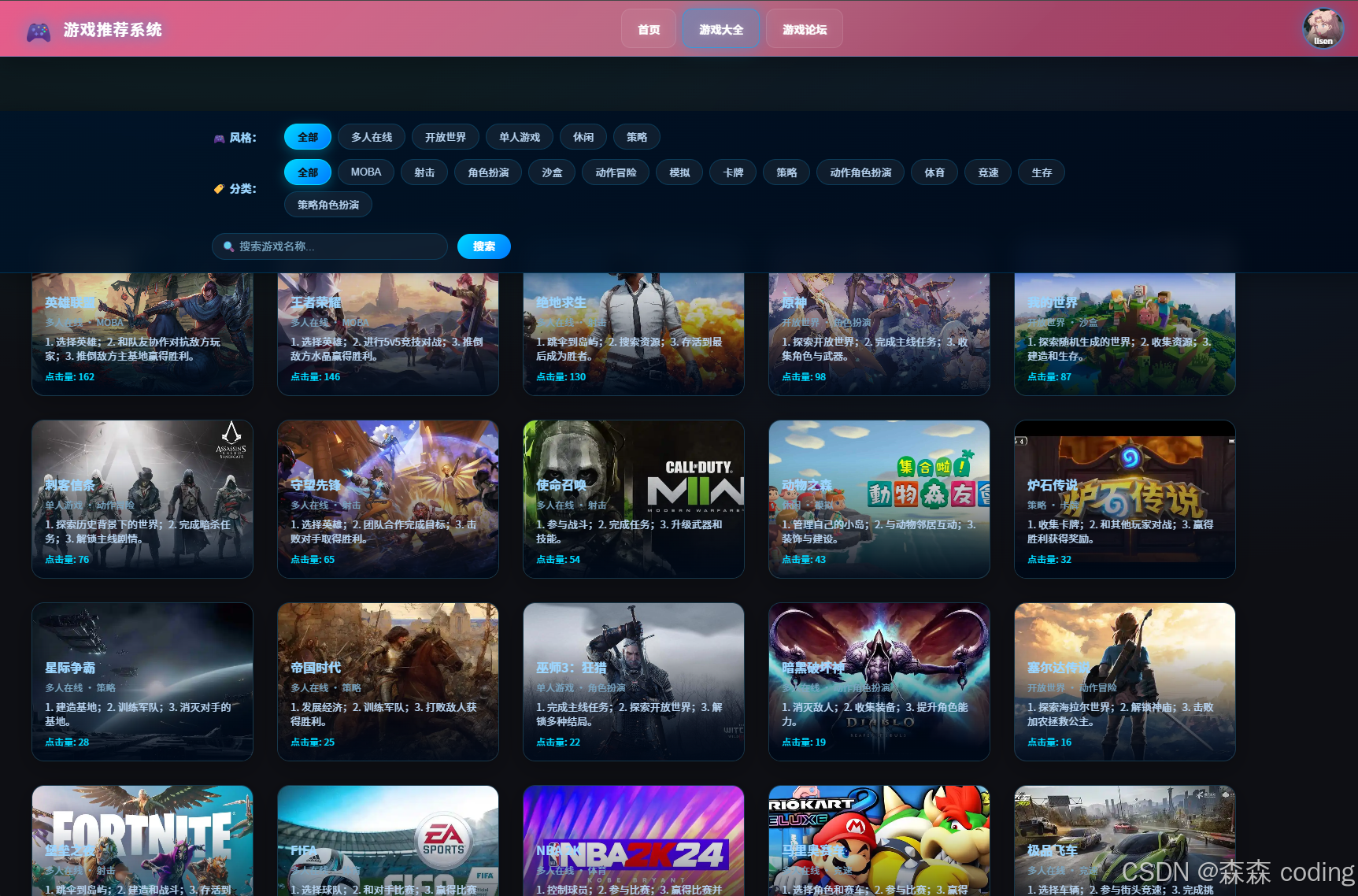This screenshot has height=896, width=1358.
Task: Open the 炉石传说 game card
Action: (1125, 499)
